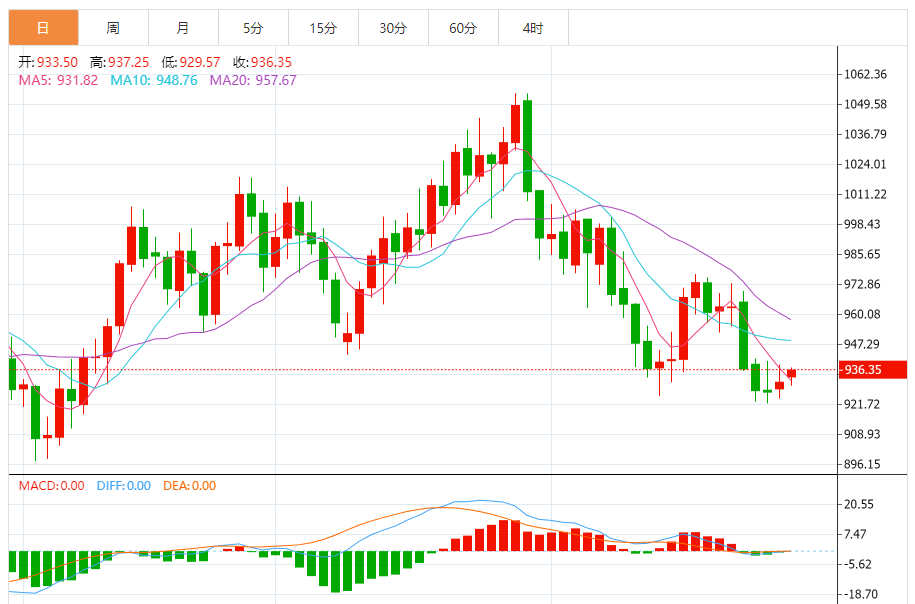Click the high price 937.25 value
Image resolution: width=915 pixels, height=604 pixels.
(x=128, y=62)
